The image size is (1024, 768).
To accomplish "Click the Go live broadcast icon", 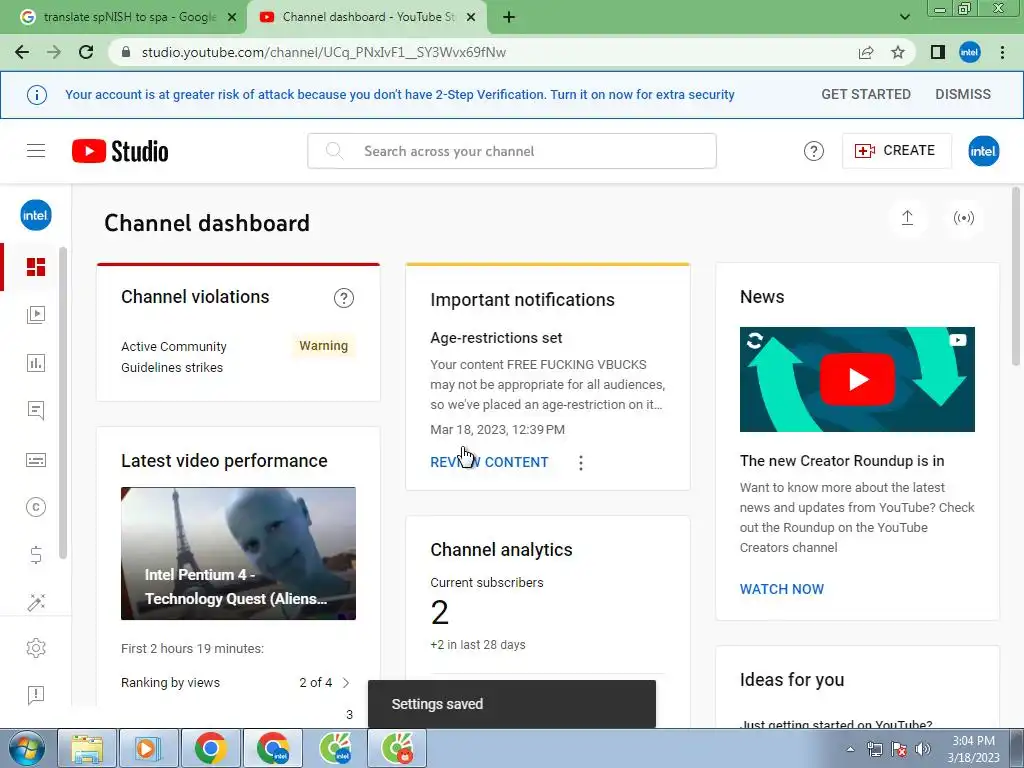I will coord(963,217).
